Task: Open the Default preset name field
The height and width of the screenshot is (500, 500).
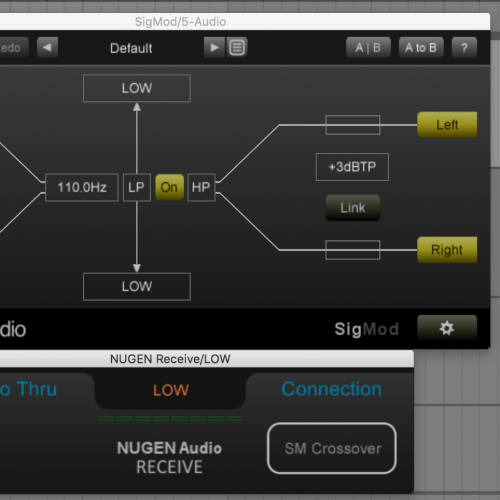Action: (131, 48)
